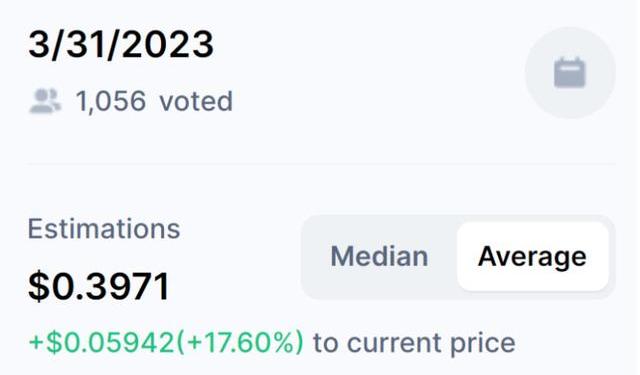Click the 'to current price' text
The width and height of the screenshot is (640, 375).
click(x=414, y=343)
